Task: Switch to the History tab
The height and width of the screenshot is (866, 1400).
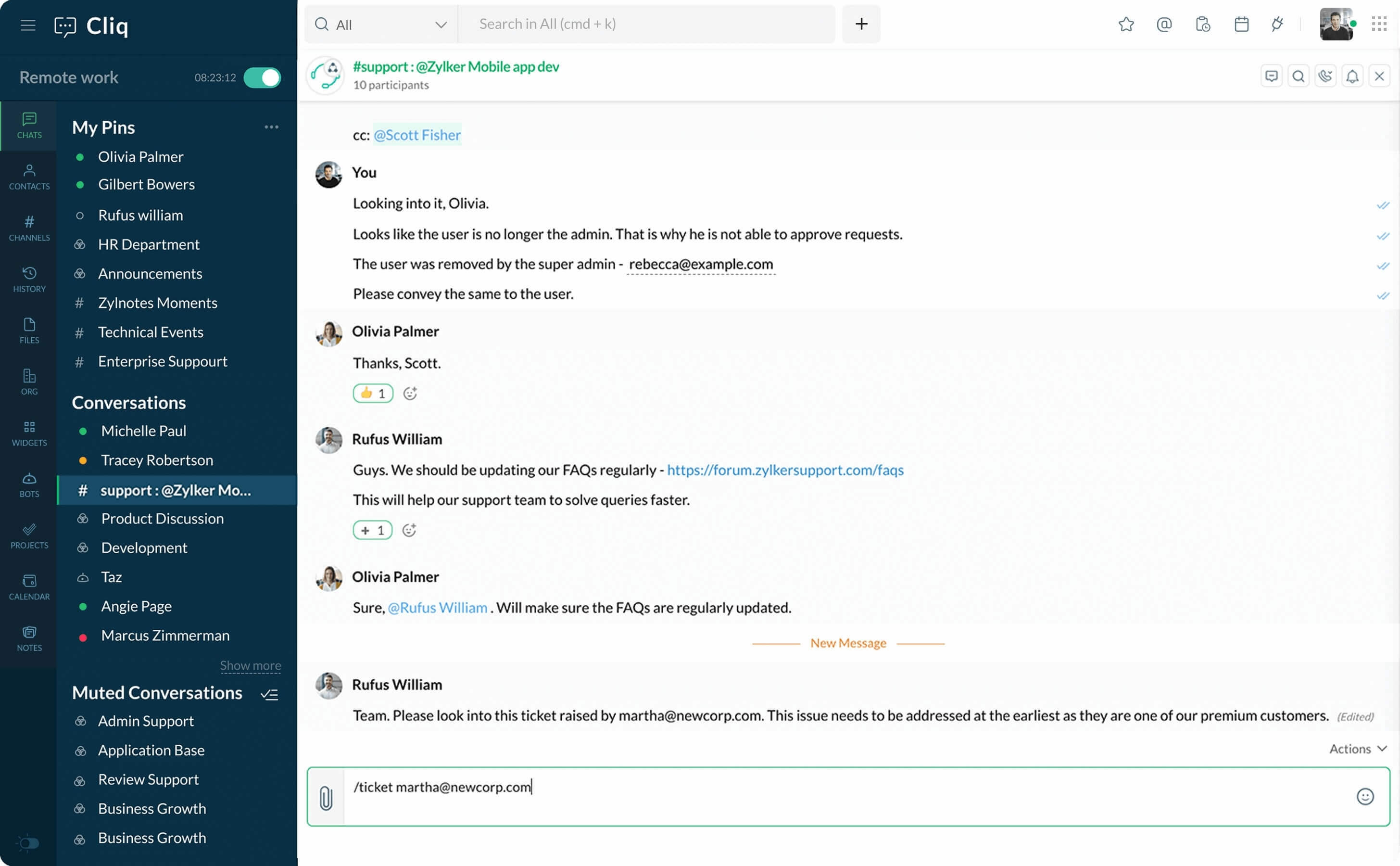Action: click(29, 280)
